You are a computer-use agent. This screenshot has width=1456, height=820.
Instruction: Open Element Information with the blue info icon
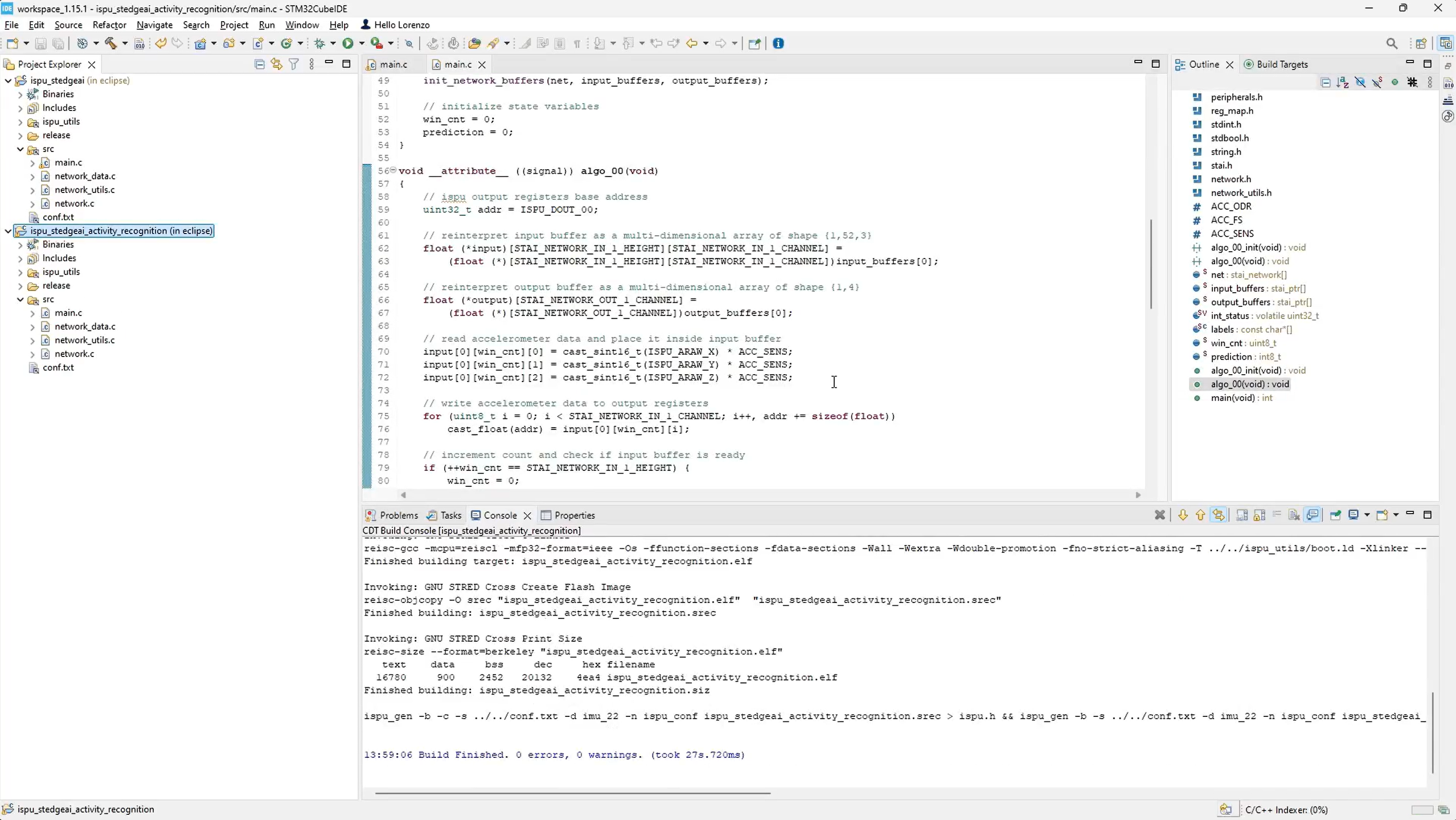tap(778, 43)
